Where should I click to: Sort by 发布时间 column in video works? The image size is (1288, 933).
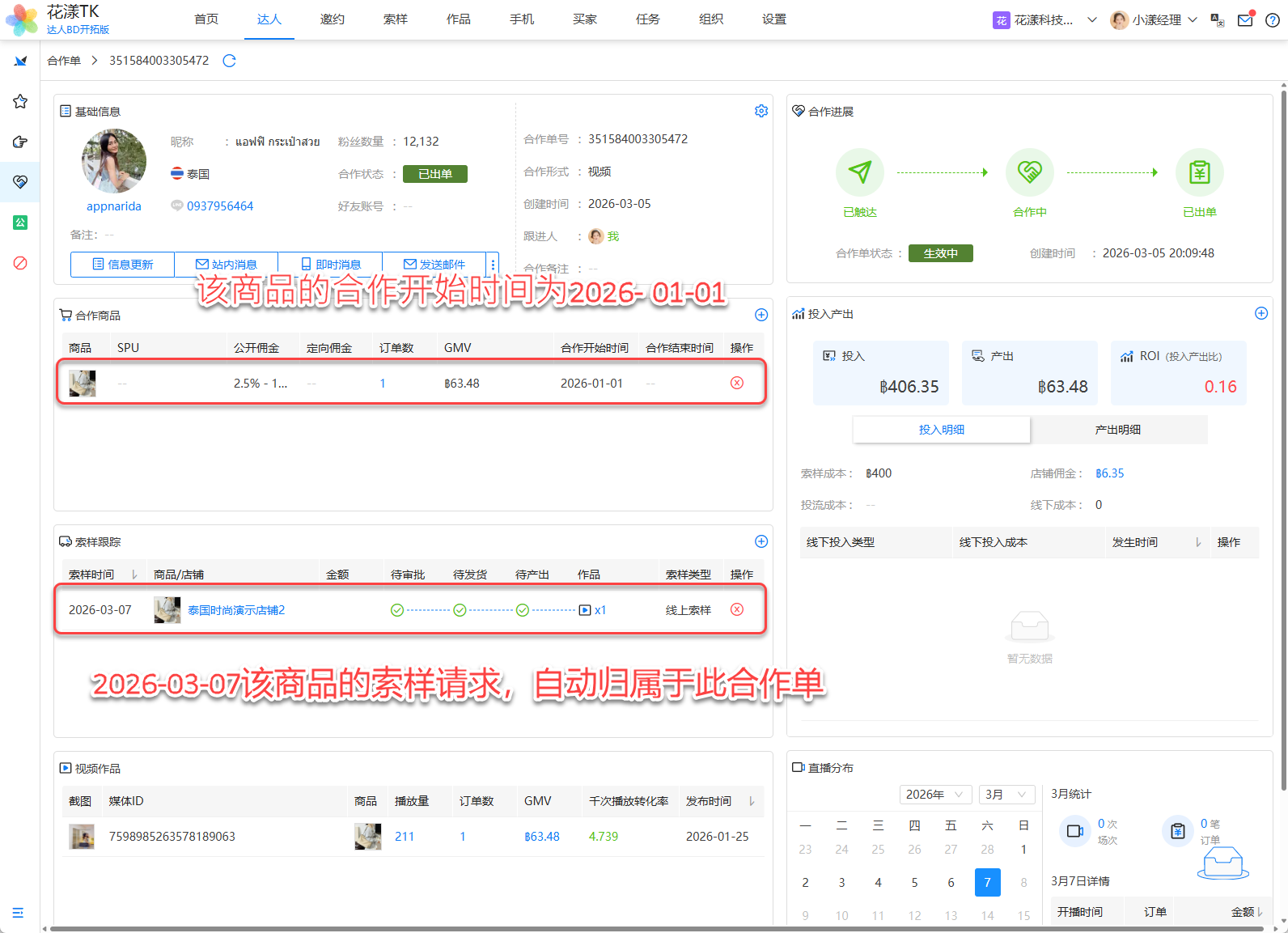(752, 801)
